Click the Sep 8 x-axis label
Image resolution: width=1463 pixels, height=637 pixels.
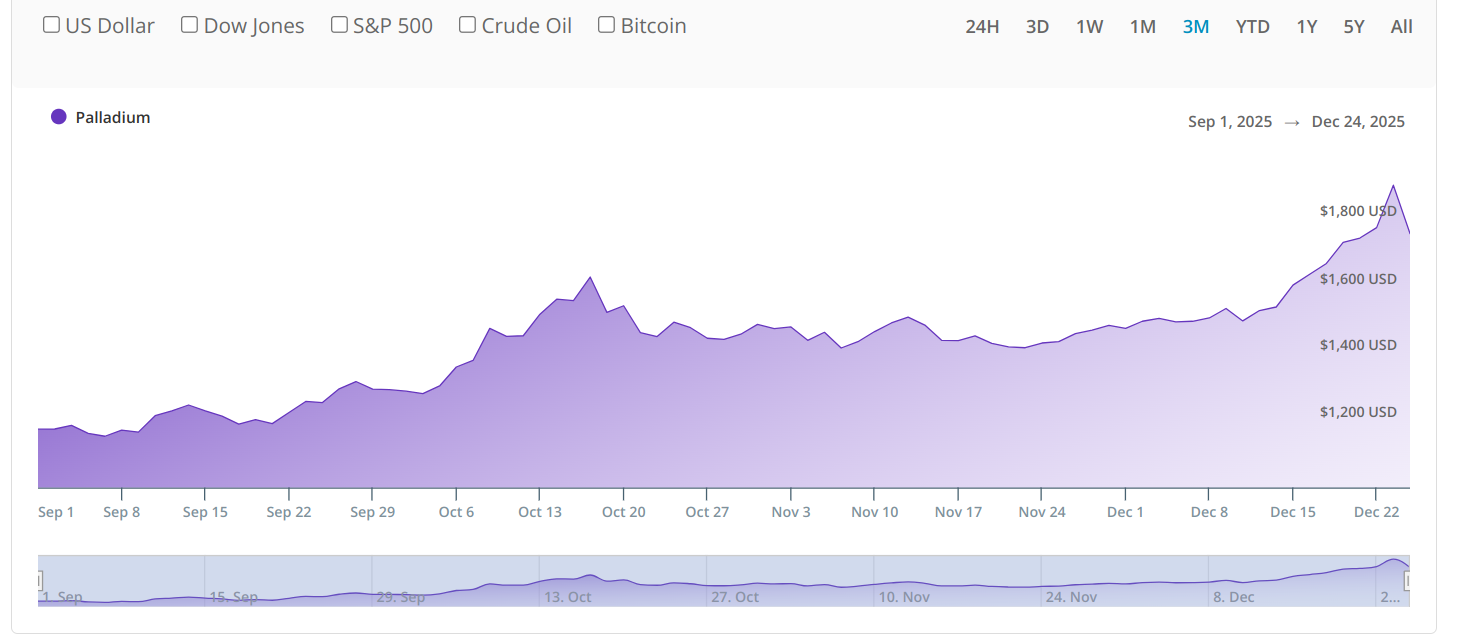pyautogui.click(x=121, y=512)
